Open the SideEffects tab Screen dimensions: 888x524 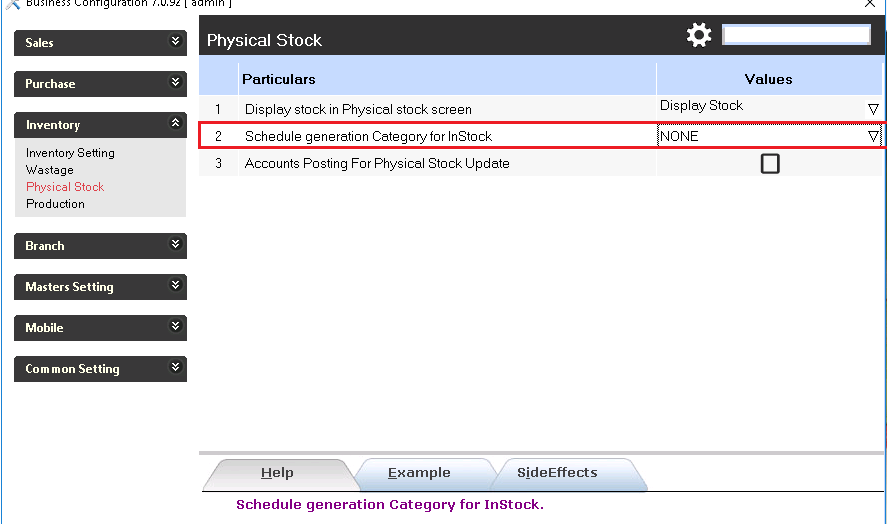click(x=557, y=473)
